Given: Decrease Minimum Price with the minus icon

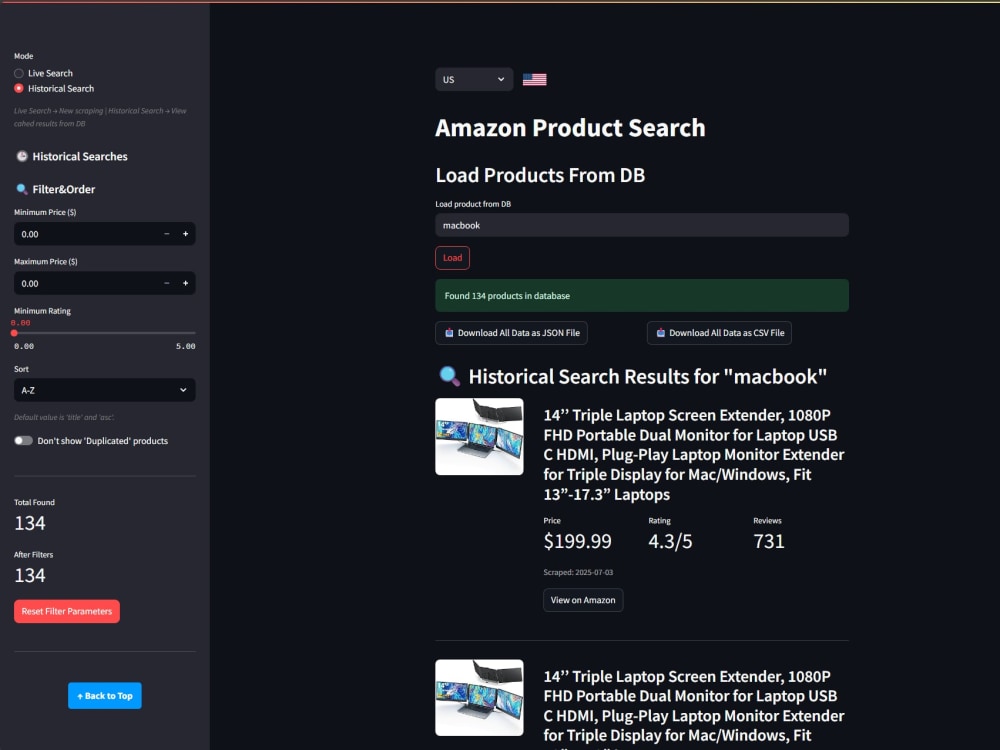Looking at the screenshot, I should pos(166,234).
